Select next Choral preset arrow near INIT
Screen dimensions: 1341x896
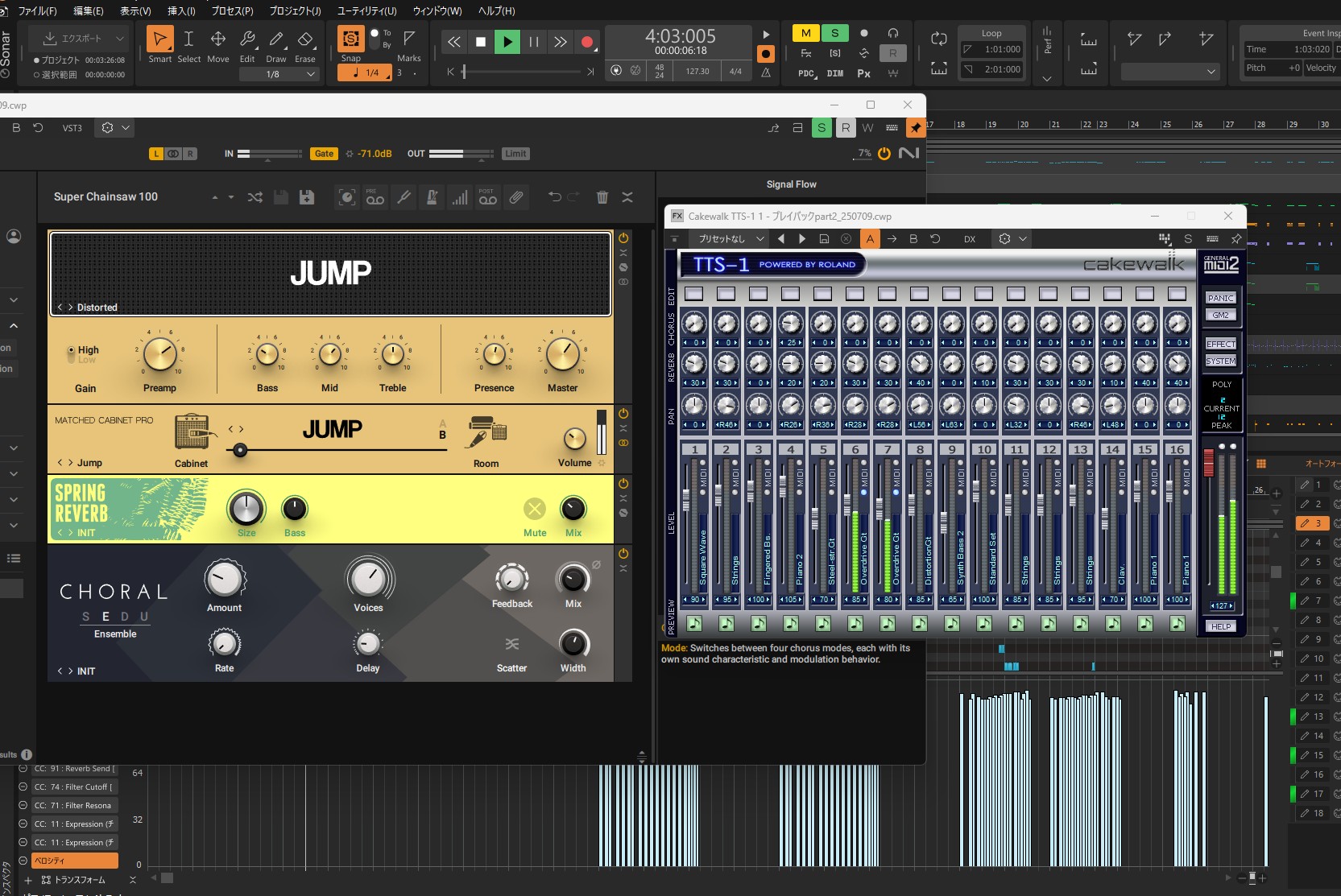(69, 671)
